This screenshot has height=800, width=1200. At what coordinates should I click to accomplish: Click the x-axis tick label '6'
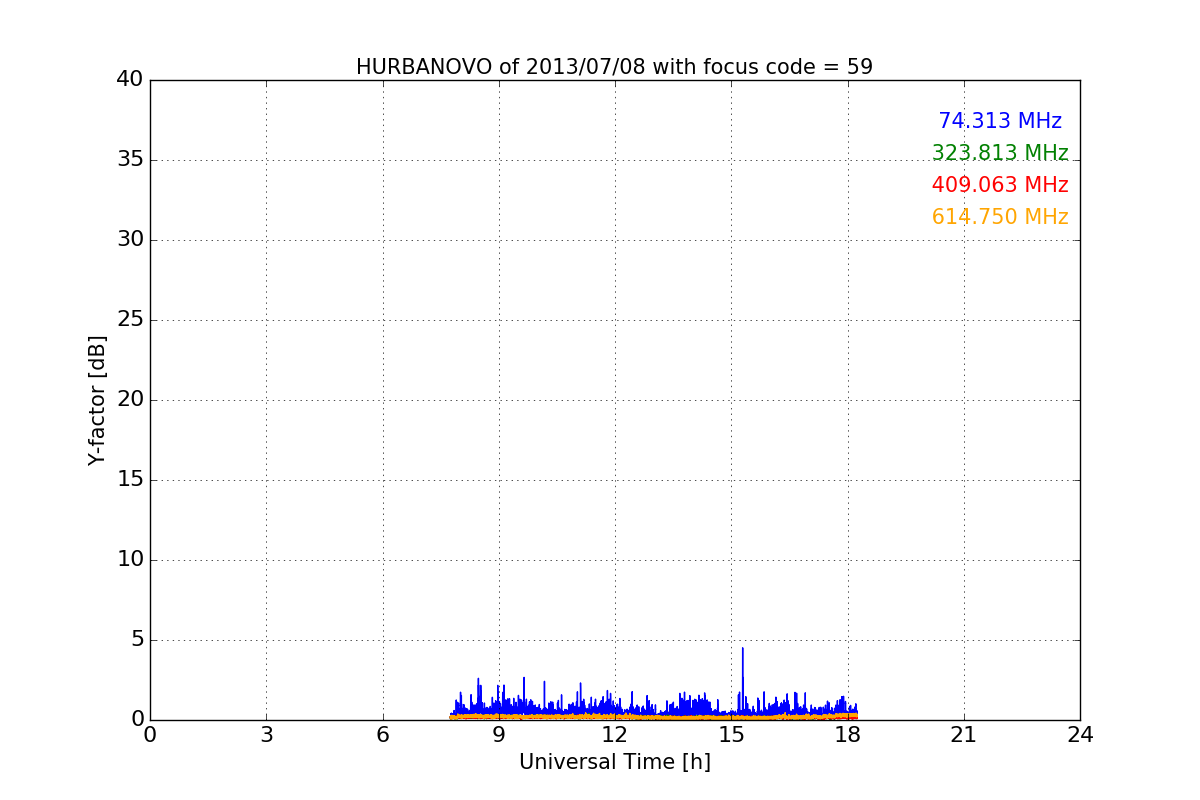tap(383, 735)
